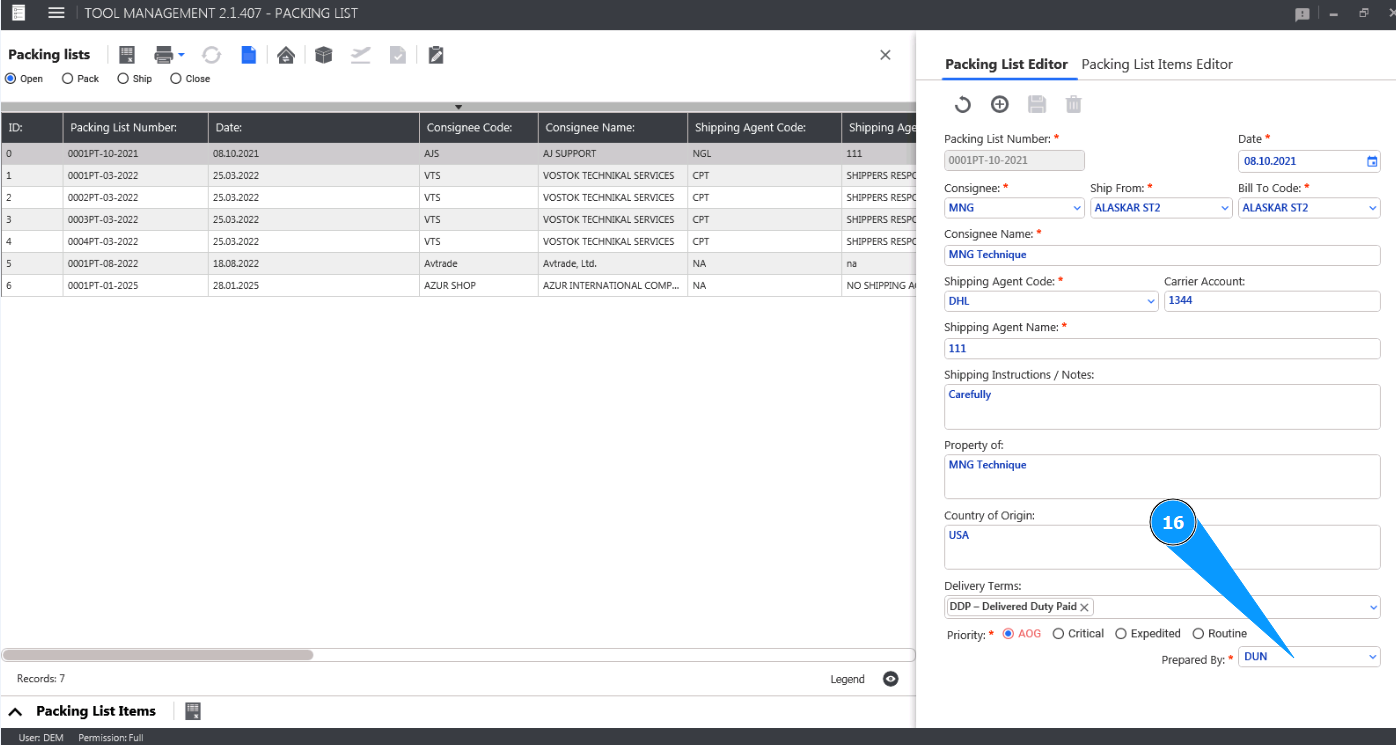Select the Pack status radio button
This screenshot has width=1396, height=746.
[x=68, y=79]
